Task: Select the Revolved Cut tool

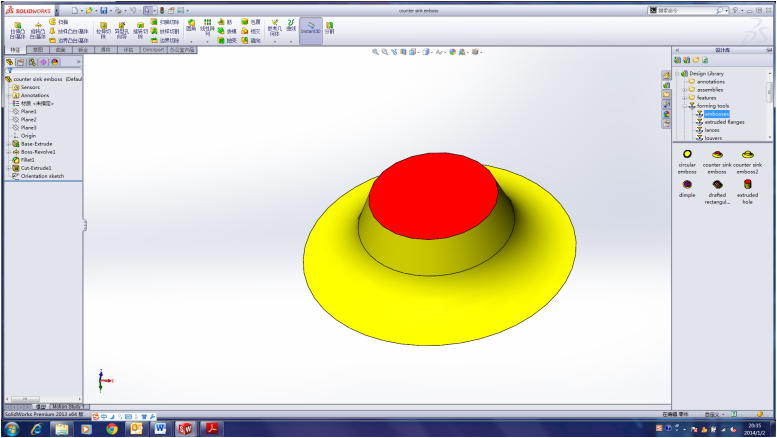Action: (140, 30)
